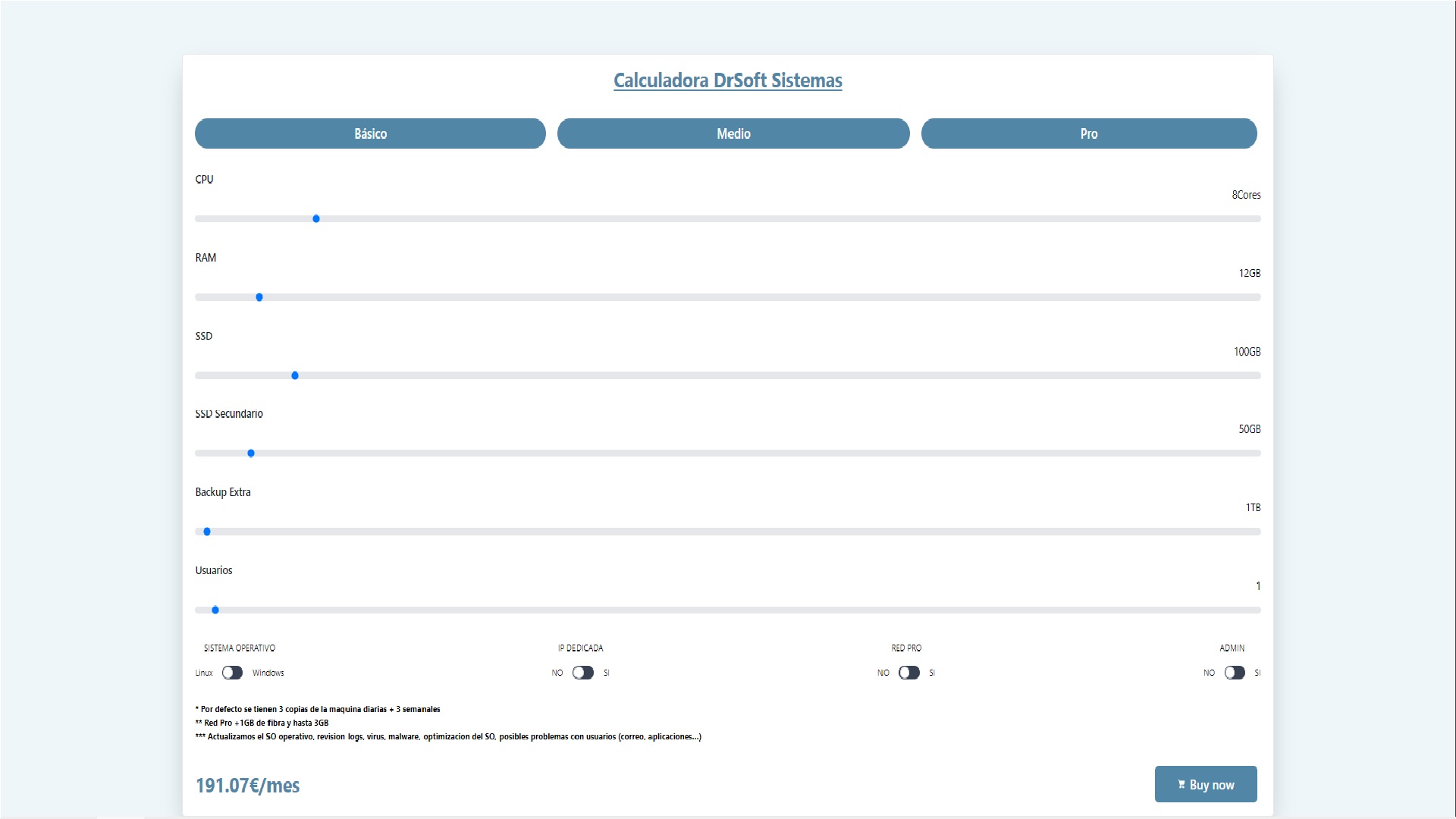Viewport: 1456px width, 819px height.
Task: Click the 191.07€/mes price text
Action: 248,786
